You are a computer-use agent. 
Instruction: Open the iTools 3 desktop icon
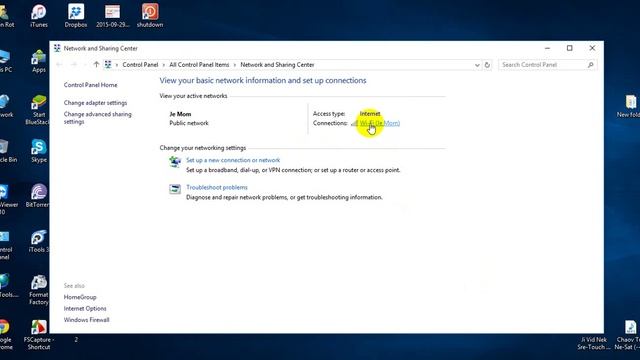(x=39, y=240)
